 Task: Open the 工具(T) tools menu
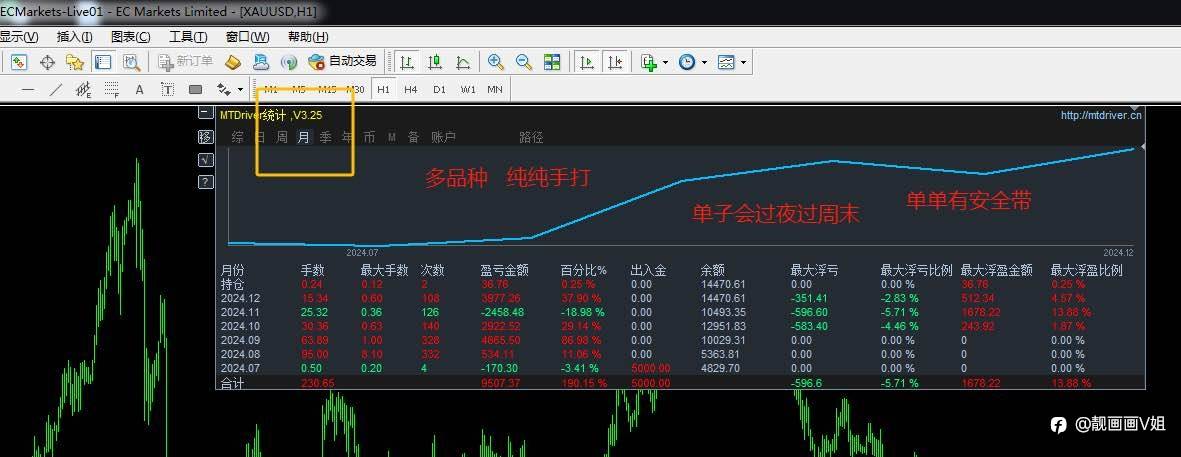(188, 37)
